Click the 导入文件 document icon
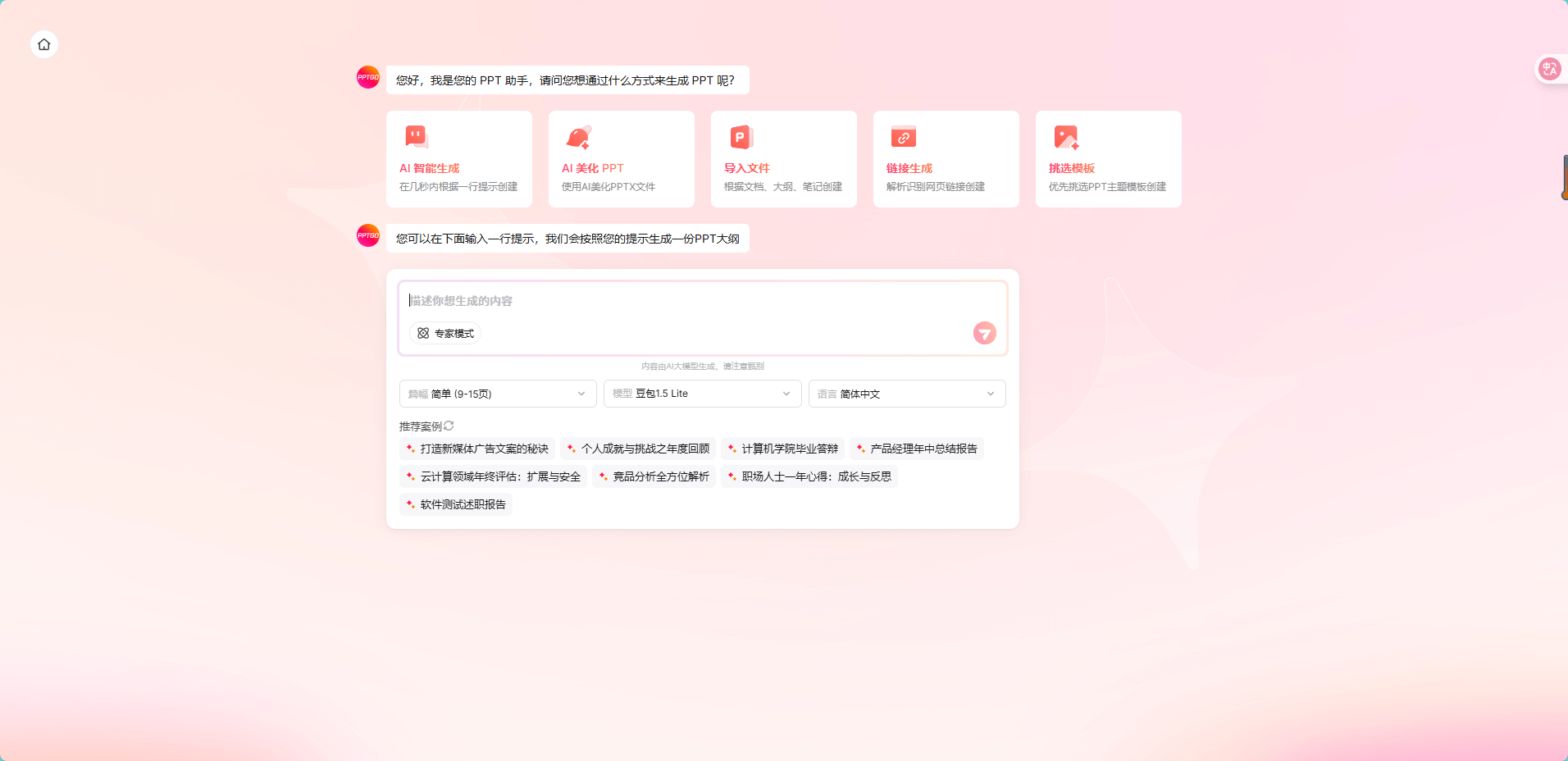The width and height of the screenshot is (1568, 761). [x=741, y=136]
